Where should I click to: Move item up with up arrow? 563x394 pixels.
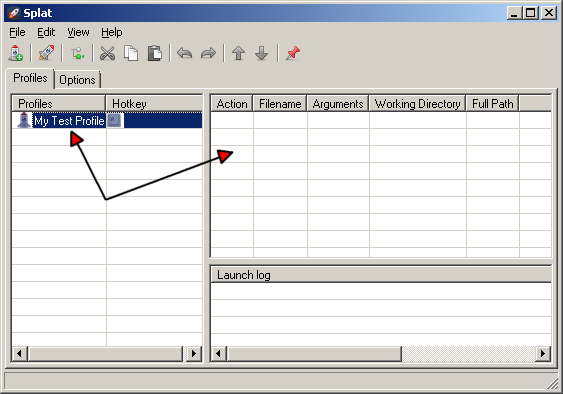click(x=238, y=53)
